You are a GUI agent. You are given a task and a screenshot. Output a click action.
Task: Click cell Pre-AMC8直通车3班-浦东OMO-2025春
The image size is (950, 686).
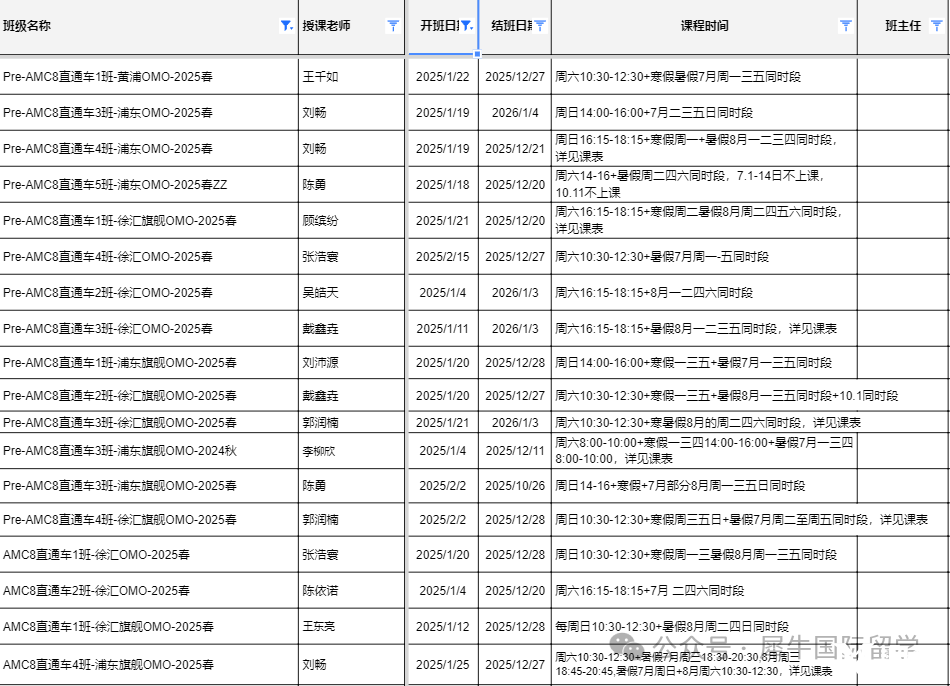click(148, 113)
